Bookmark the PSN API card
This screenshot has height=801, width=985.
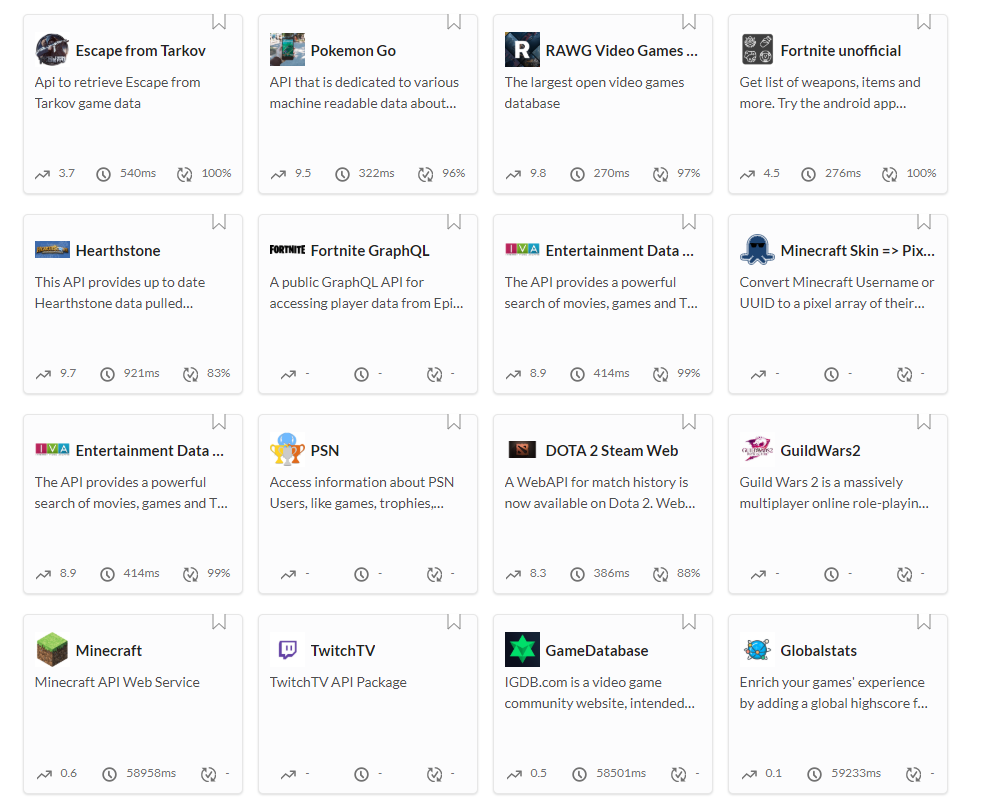click(x=454, y=422)
